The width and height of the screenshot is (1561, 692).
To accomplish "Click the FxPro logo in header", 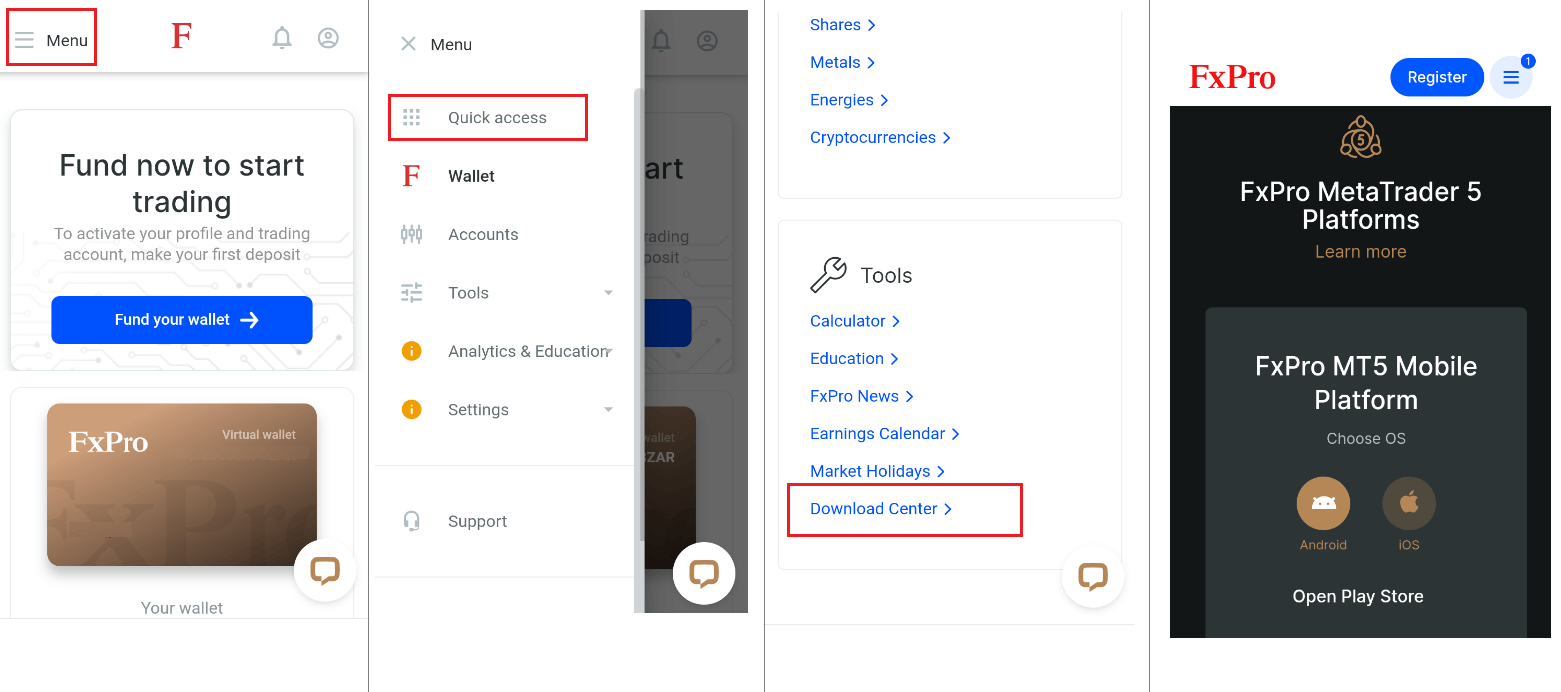I will (1232, 77).
